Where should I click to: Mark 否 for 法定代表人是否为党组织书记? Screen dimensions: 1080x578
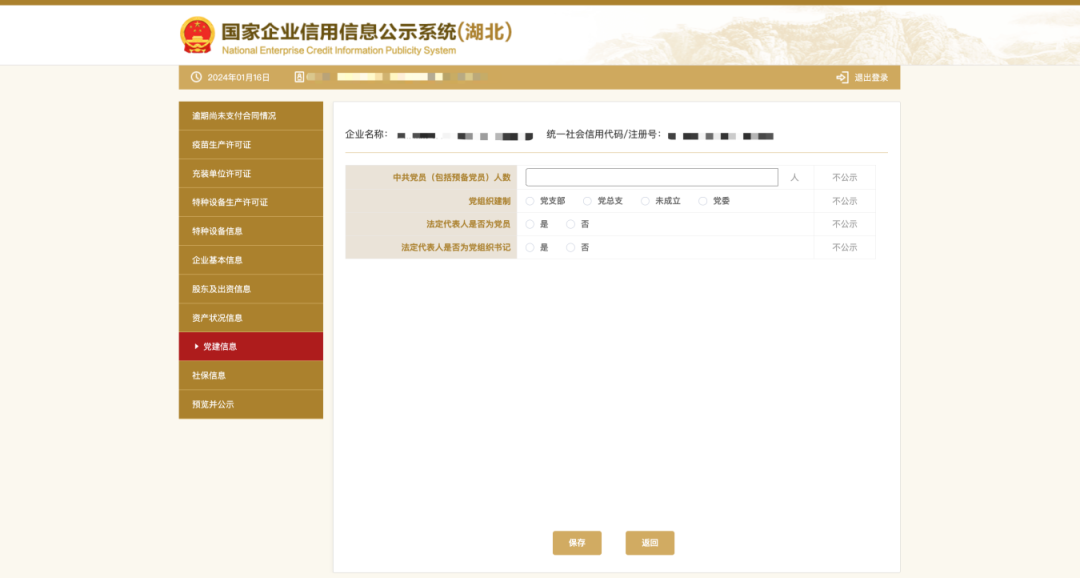click(571, 247)
